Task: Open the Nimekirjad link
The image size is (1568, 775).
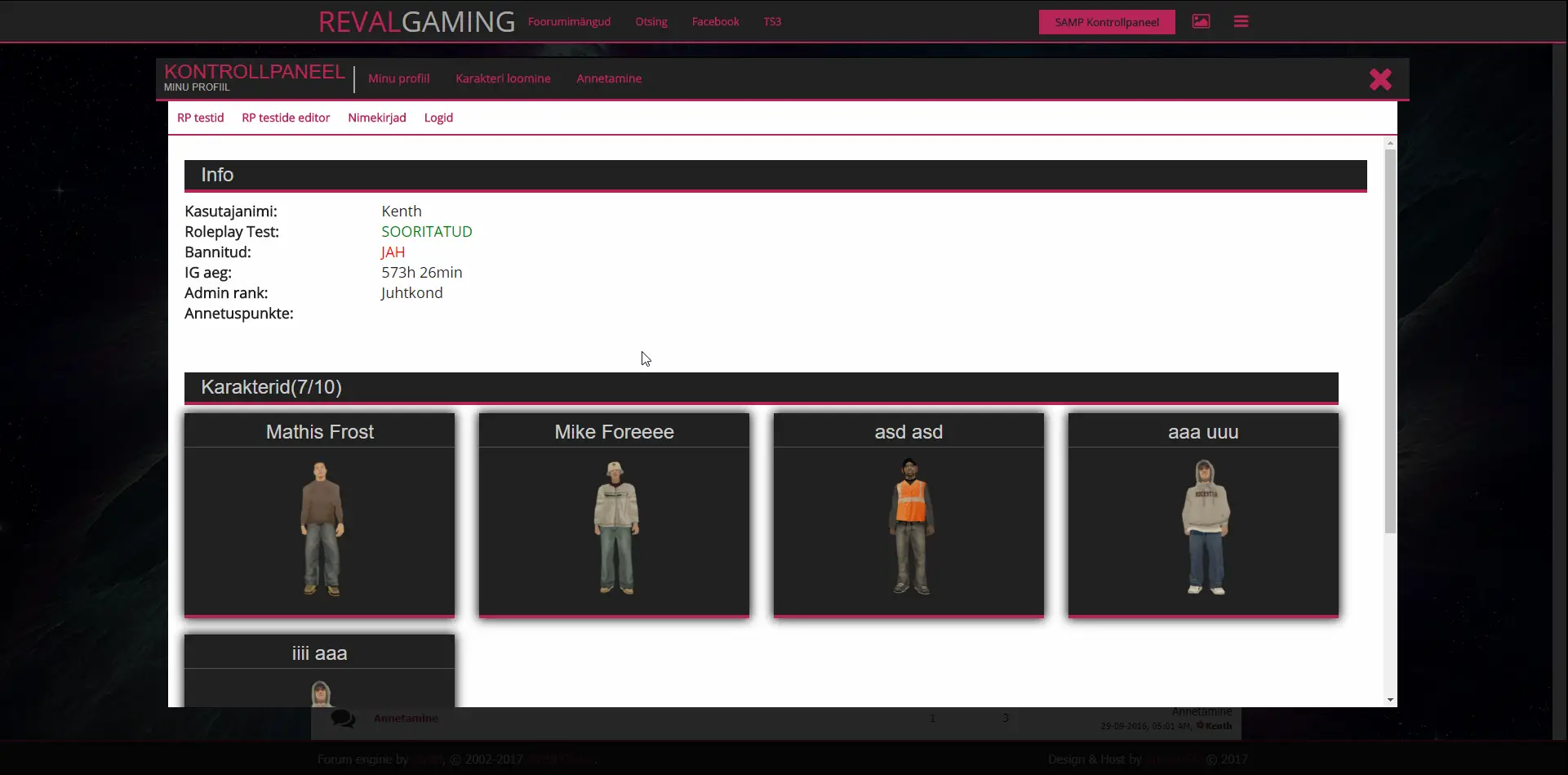Action: [x=376, y=118]
